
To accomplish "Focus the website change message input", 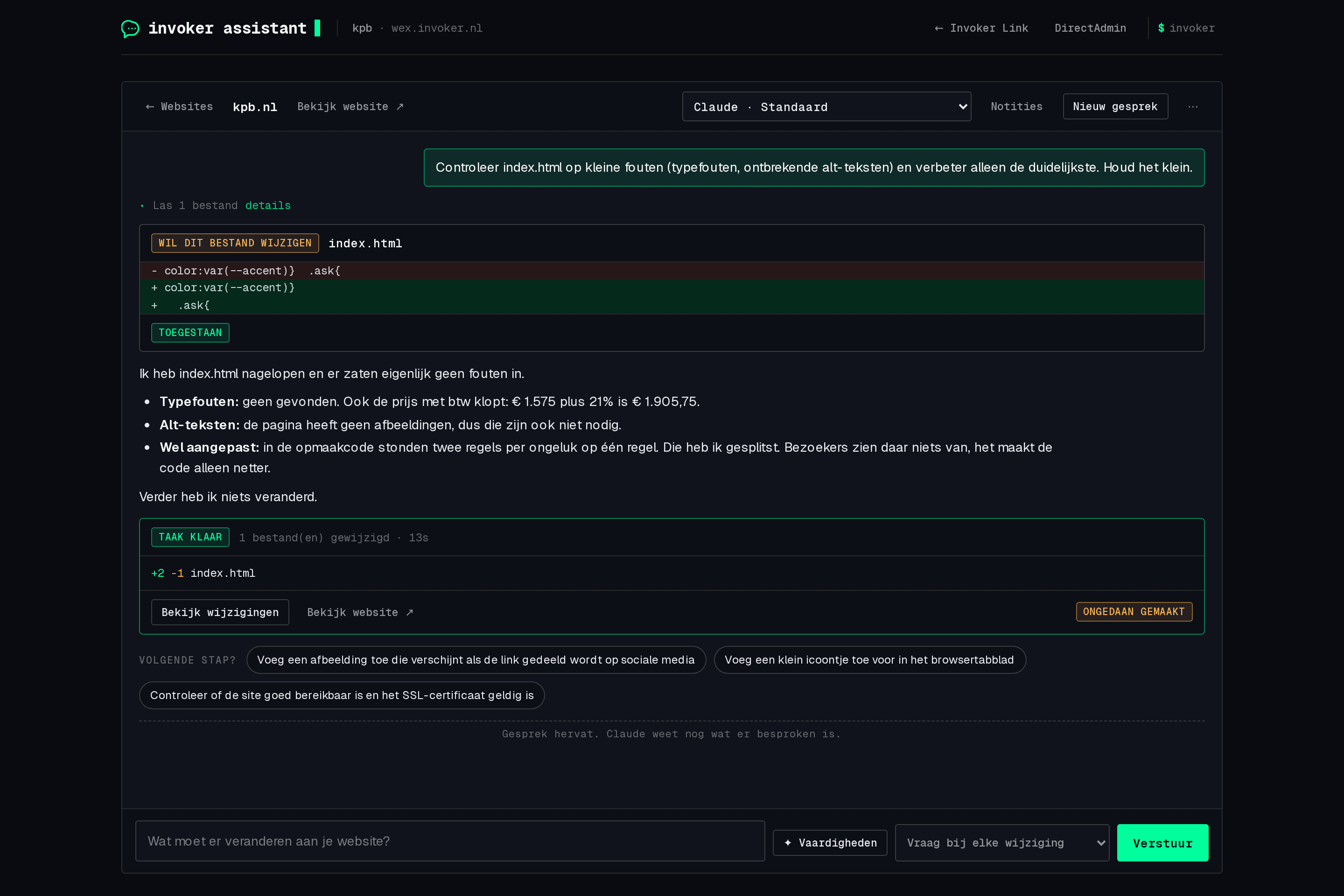I will [x=450, y=840].
